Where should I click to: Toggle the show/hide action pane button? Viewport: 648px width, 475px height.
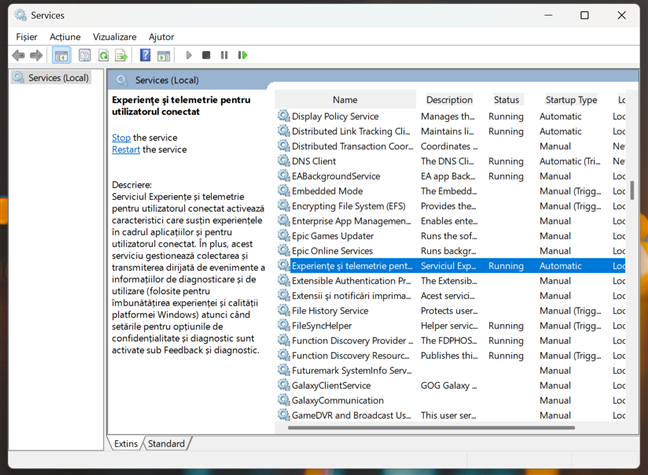tap(165, 56)
